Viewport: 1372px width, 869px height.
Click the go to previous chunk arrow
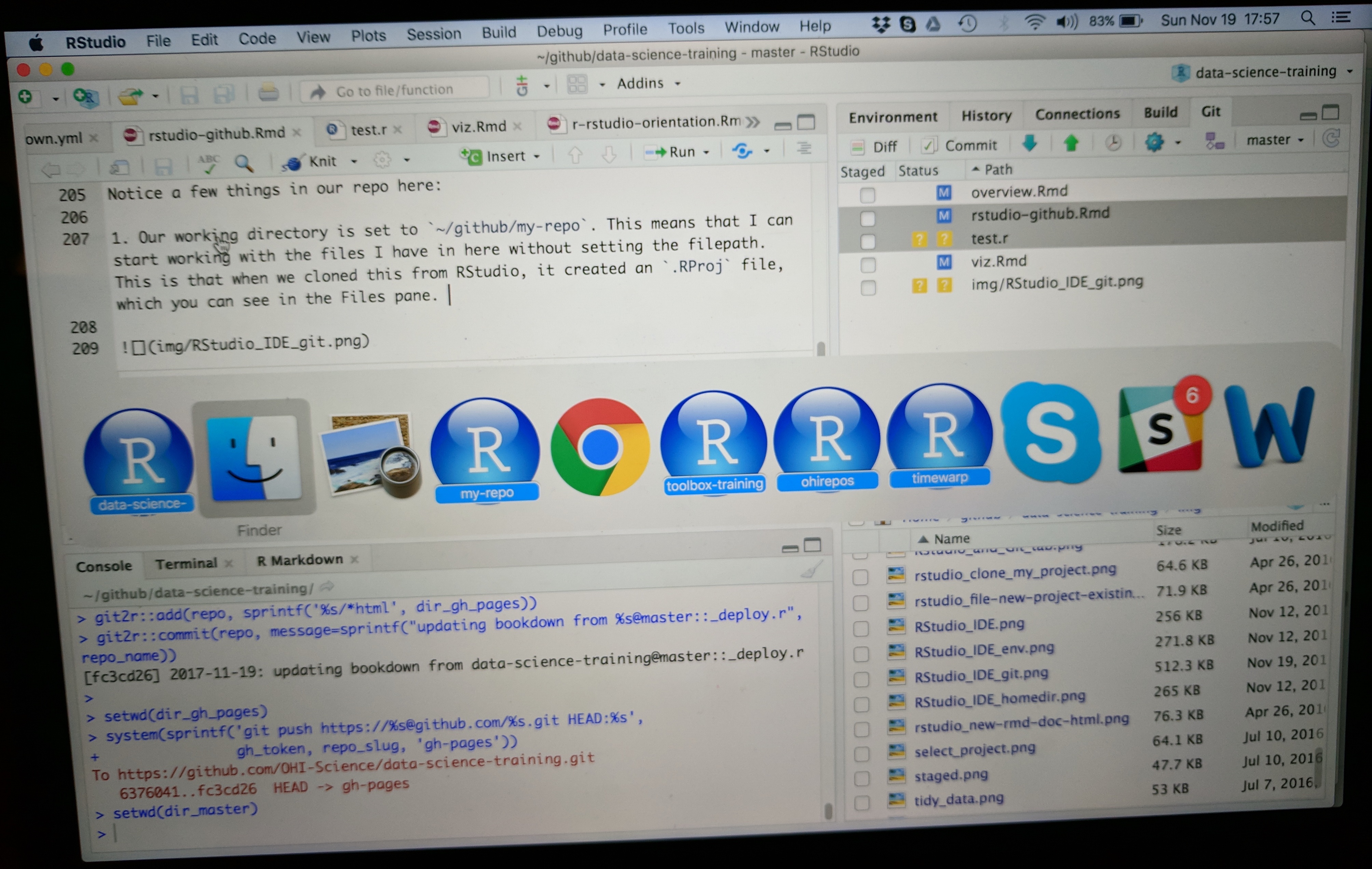point(575,155)
